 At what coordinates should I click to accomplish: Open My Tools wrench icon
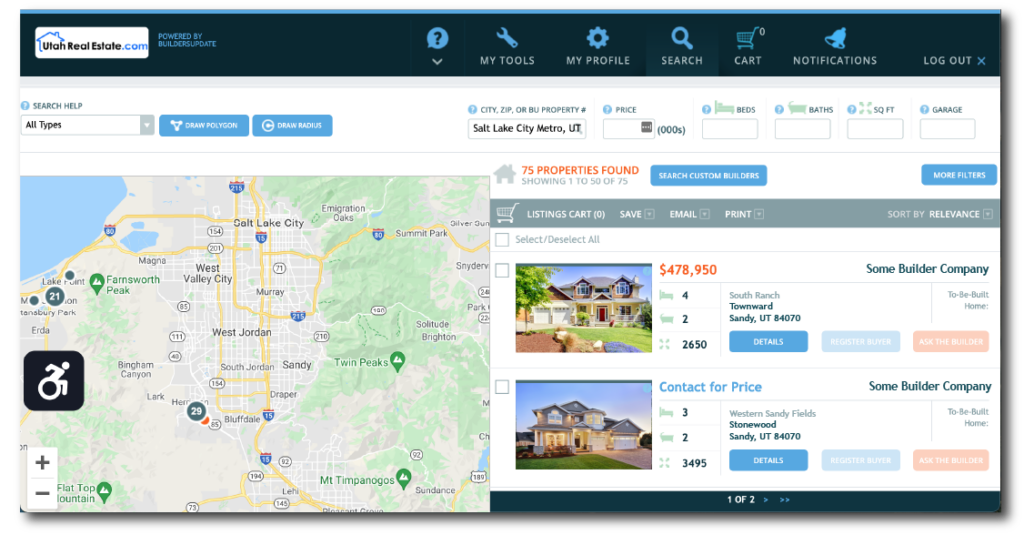(507, 39)
